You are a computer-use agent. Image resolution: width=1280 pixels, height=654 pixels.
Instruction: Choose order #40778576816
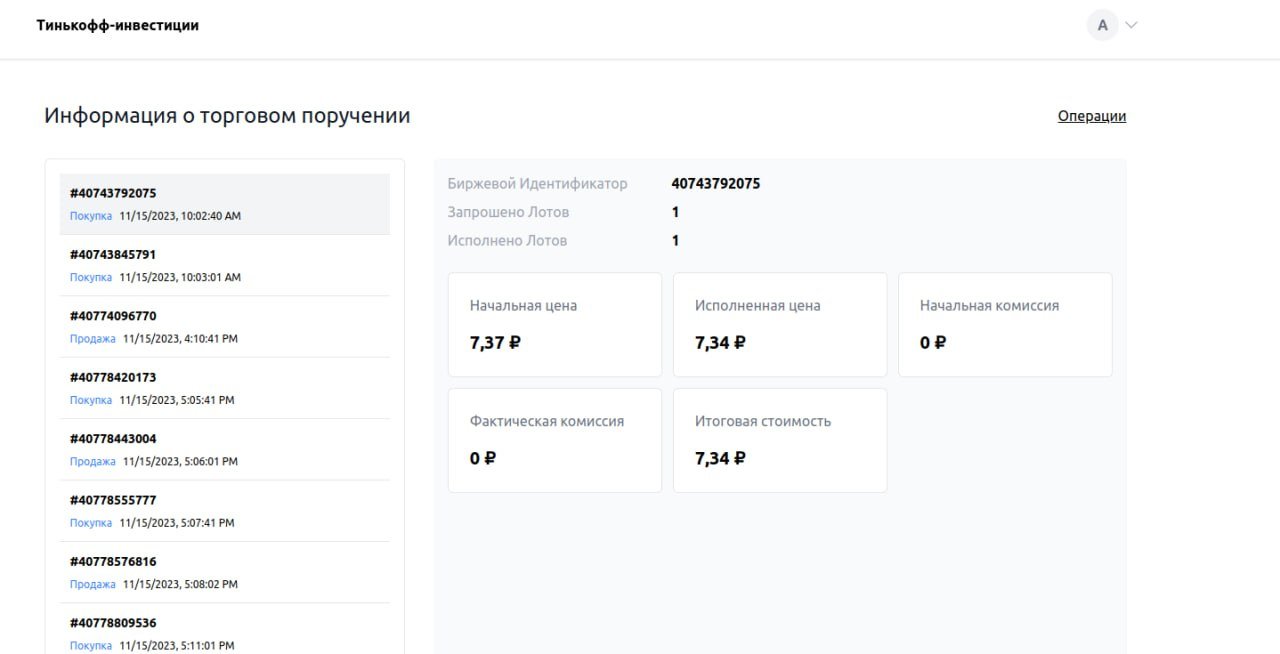coord(224,572)
